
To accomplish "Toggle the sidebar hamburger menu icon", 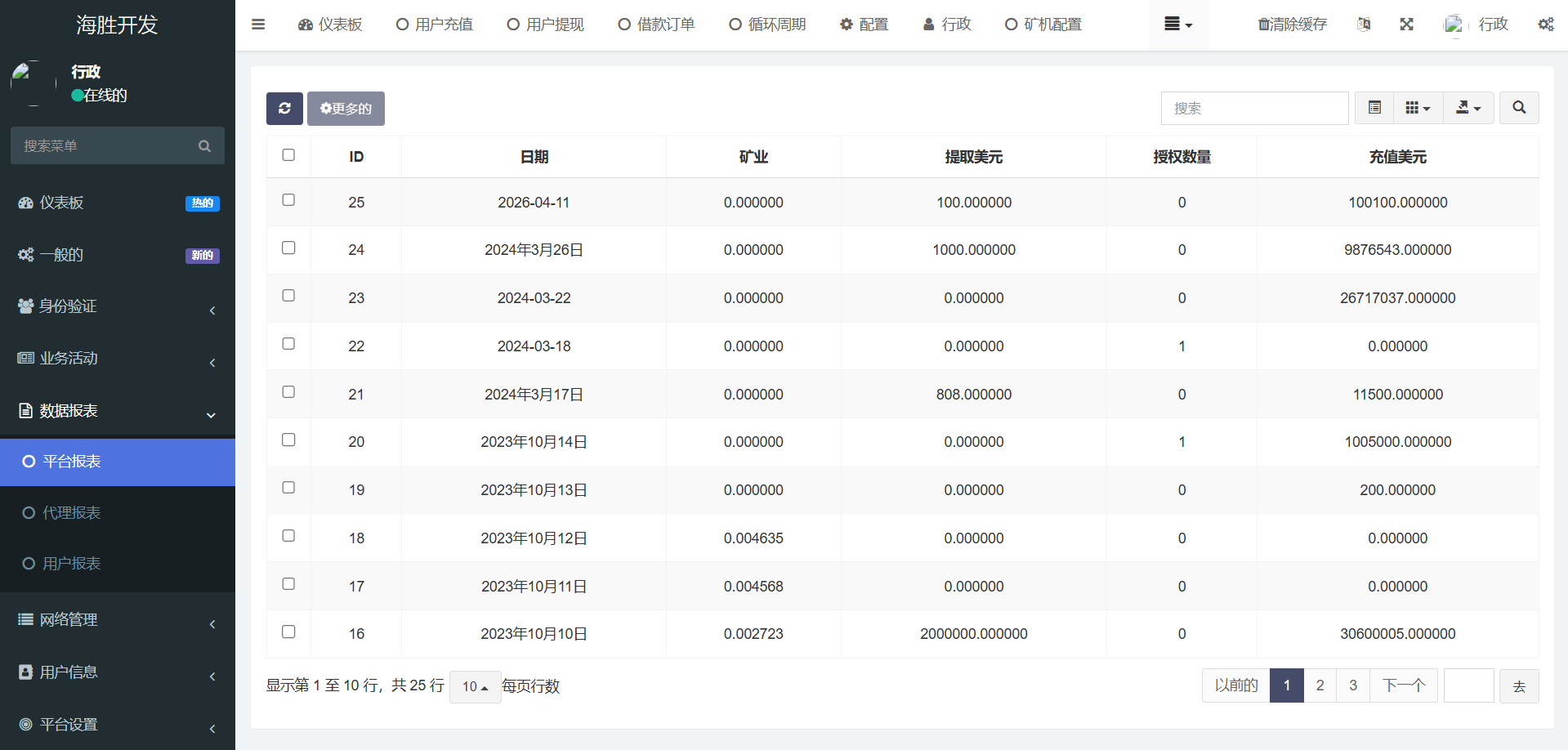I will point(258,25).
